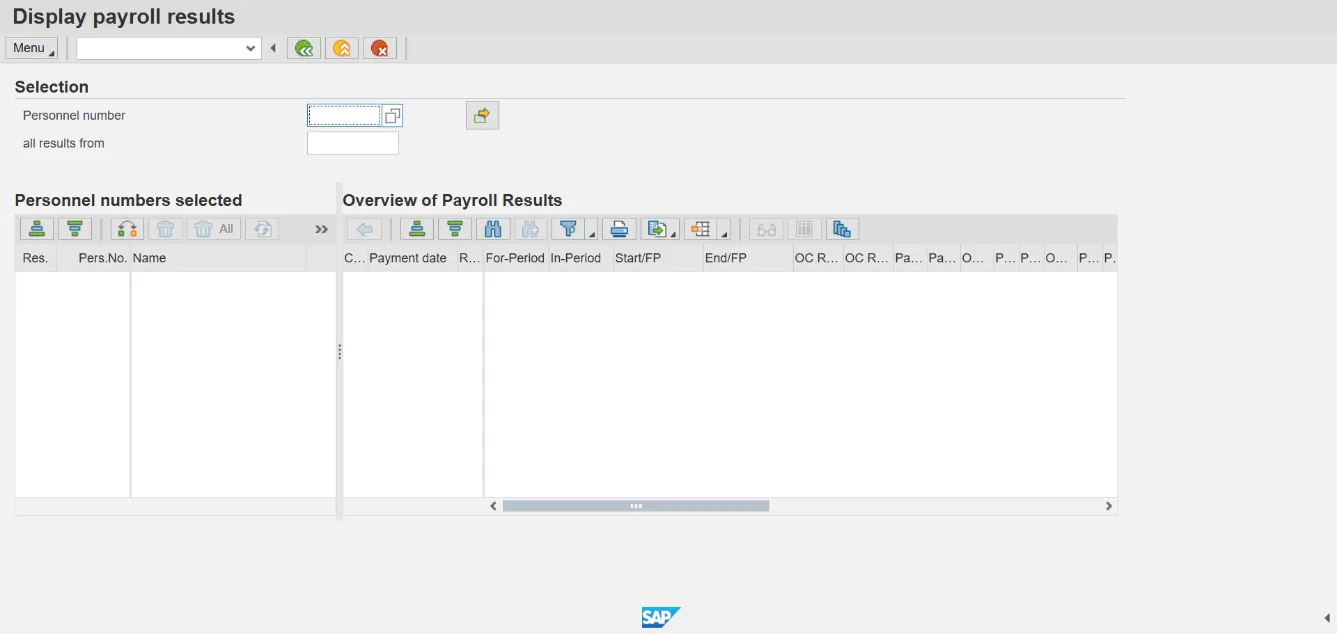Sort descending in Personnel numbers toolbar
Viewport: 1337px width, 634px height.
(75, 229)
